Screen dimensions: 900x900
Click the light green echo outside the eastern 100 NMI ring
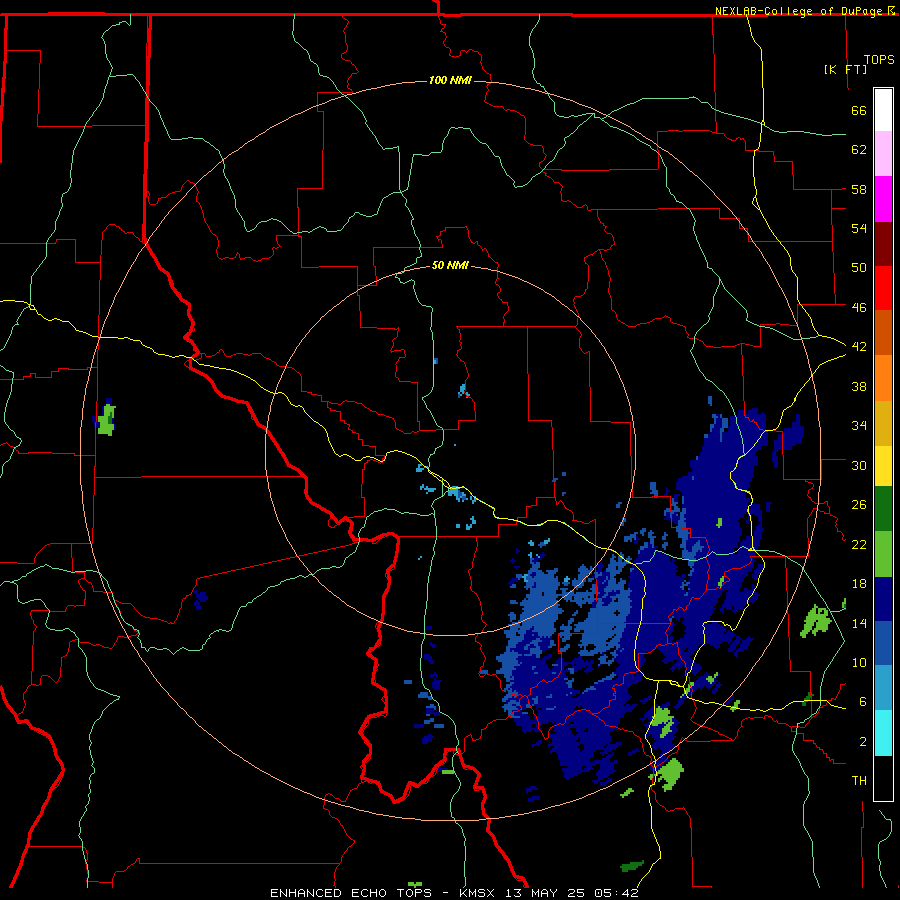pyautogui.click(x=816, y=621)
